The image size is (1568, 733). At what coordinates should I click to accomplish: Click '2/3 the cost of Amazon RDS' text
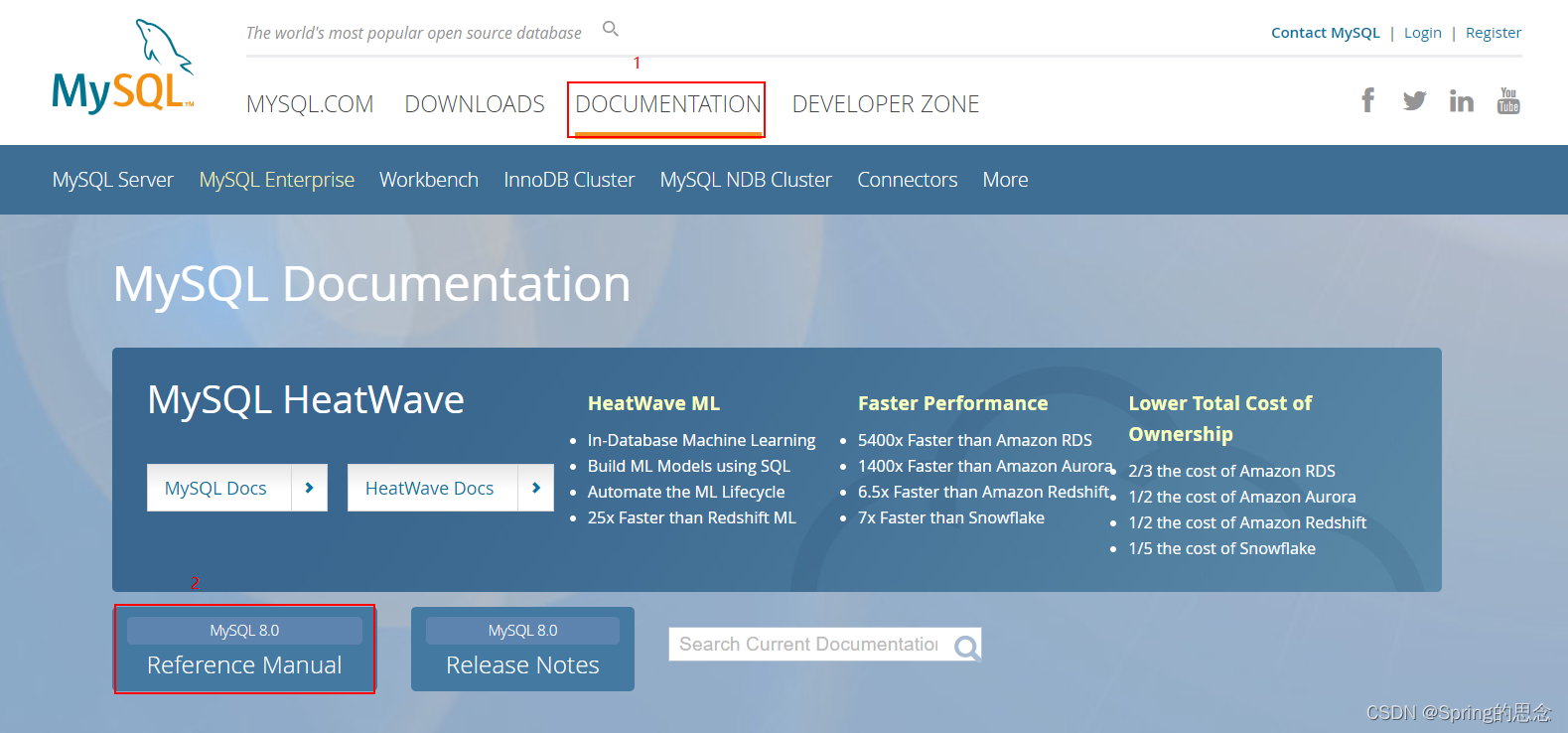[x=1232, y=471]
